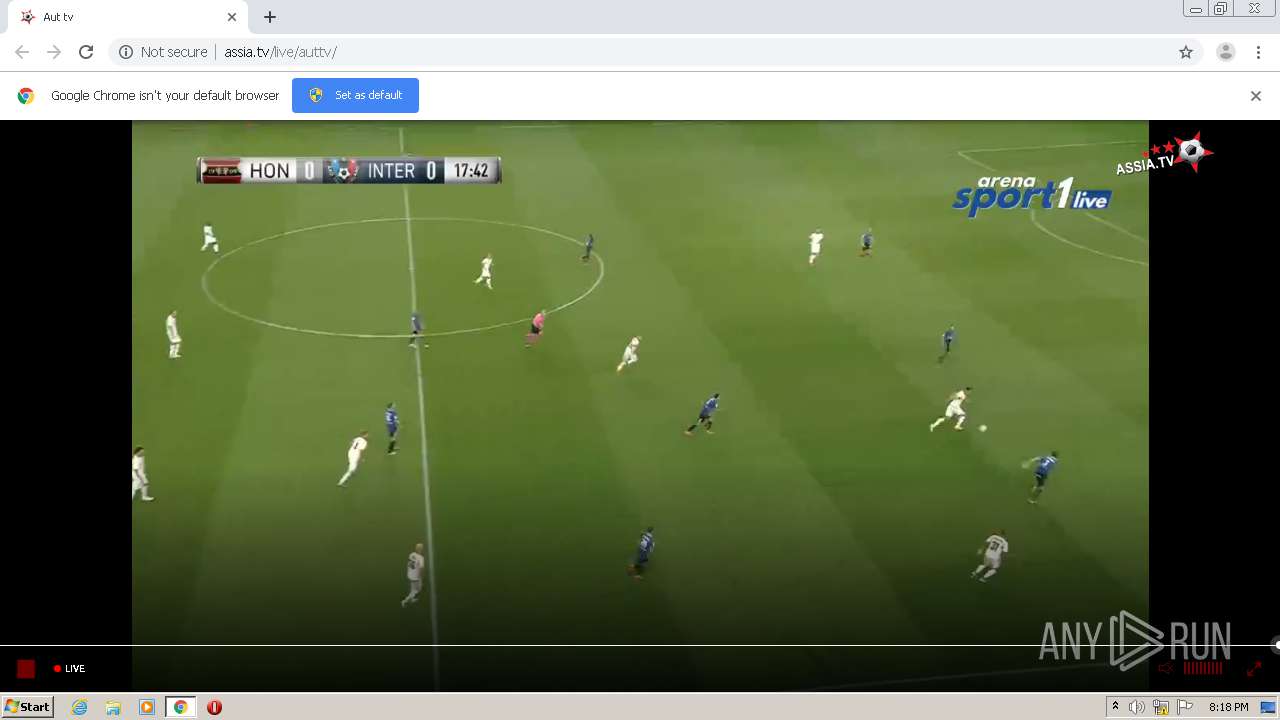Mute the video player sound
The image size is (1280, 720).
pyautogui.click(x=1165, y=668)
